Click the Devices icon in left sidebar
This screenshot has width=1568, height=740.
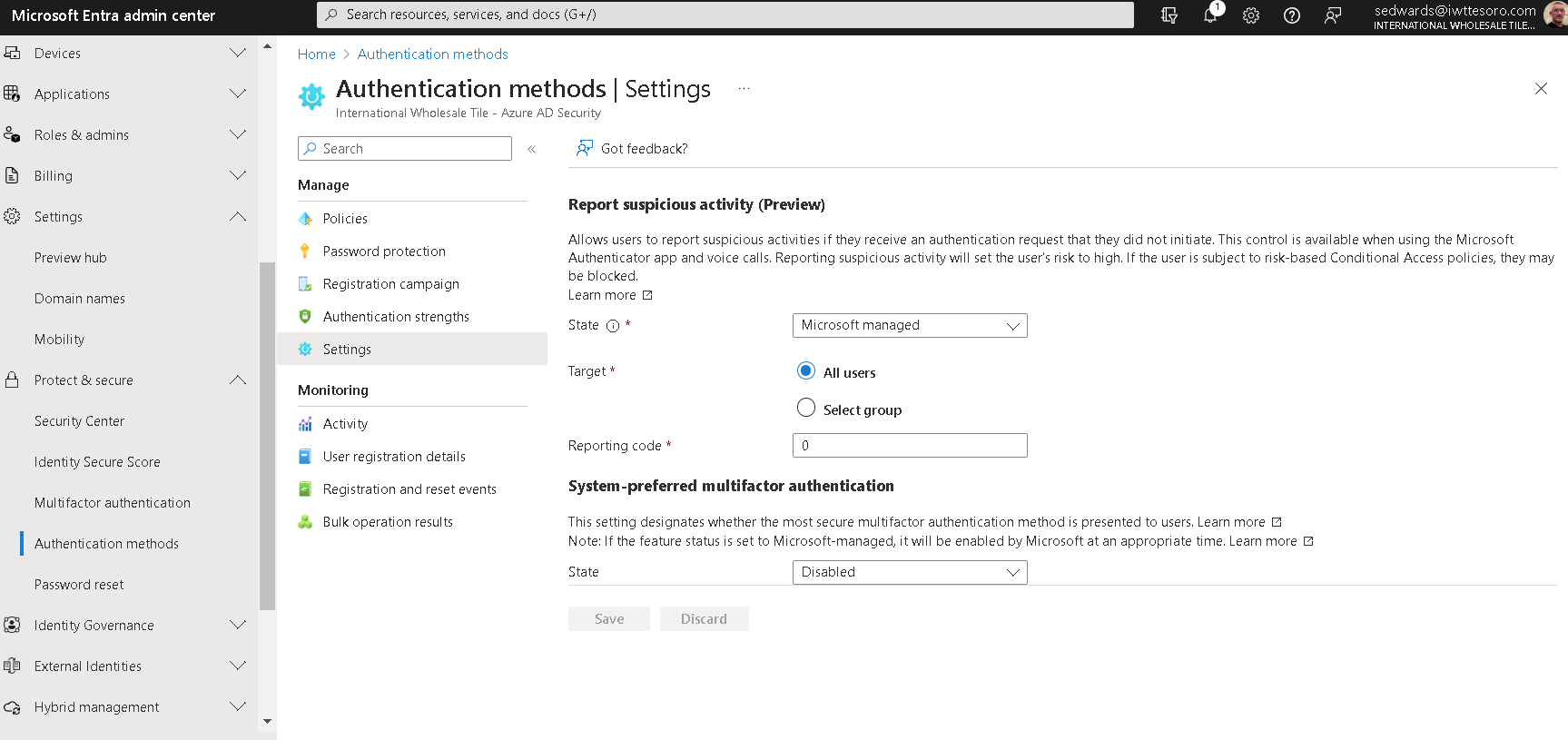(x=12, y=53)
